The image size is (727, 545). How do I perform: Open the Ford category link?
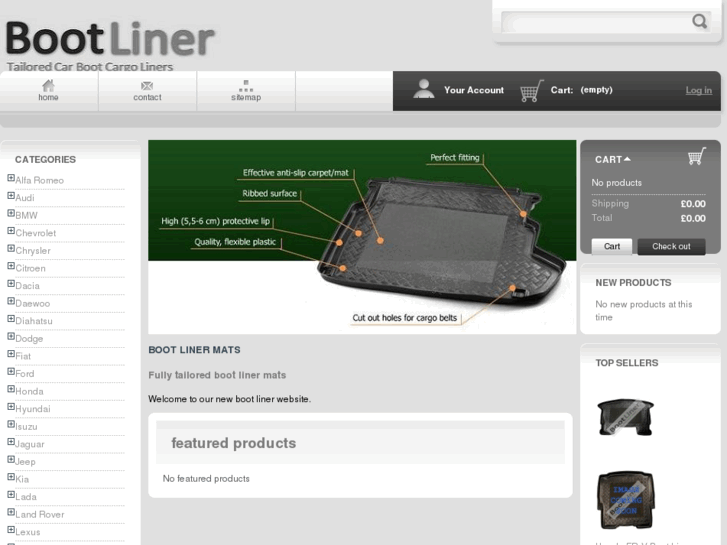point(25,374)
